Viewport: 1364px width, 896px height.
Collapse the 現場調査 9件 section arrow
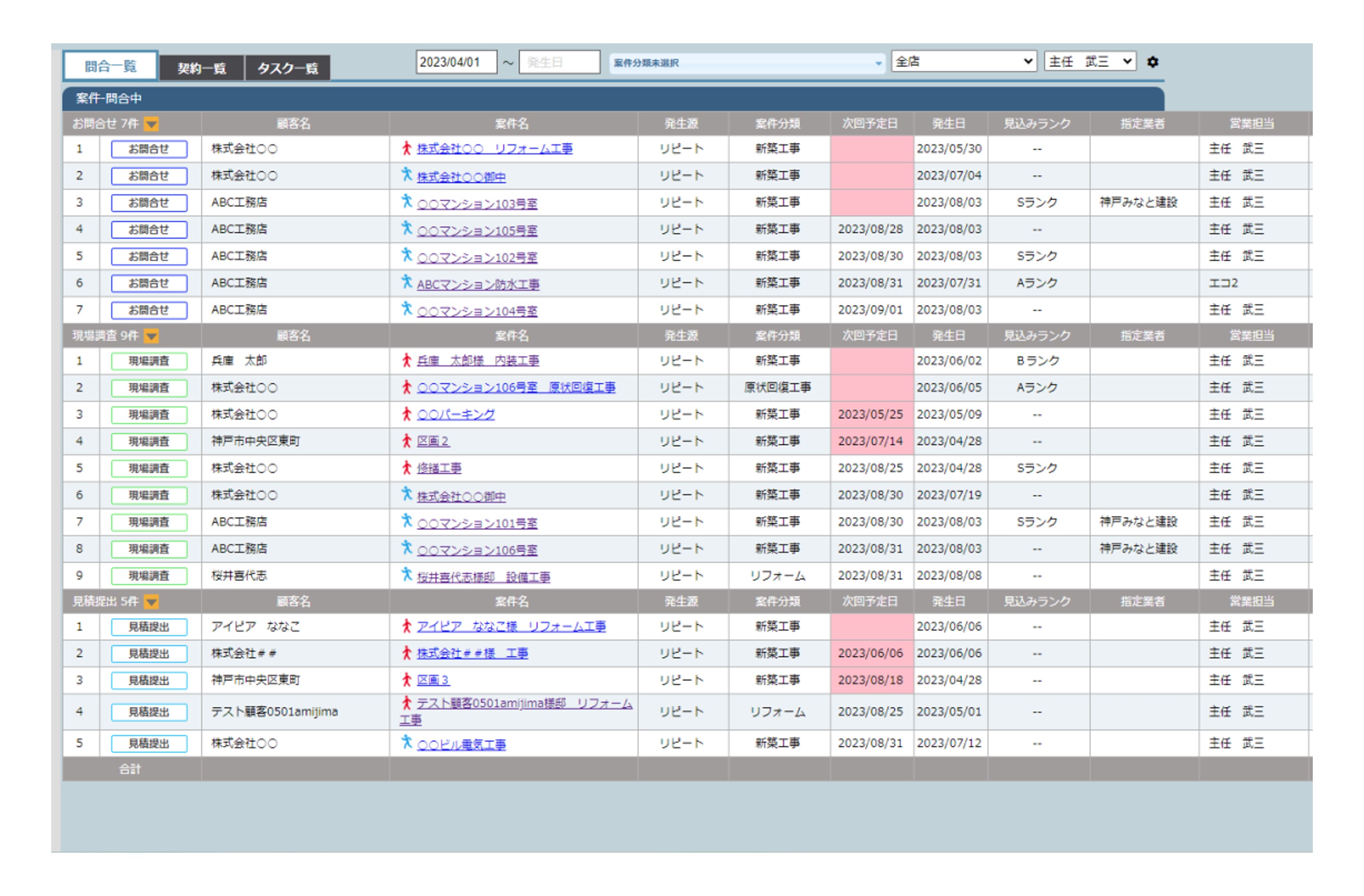(151, 336)
